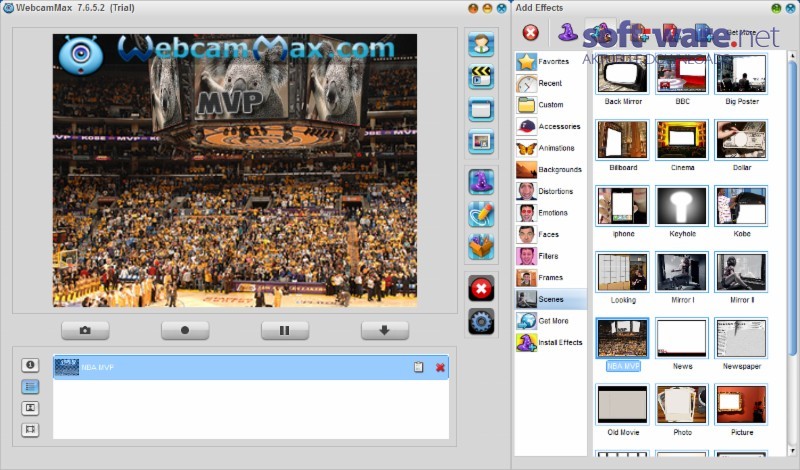Image resolution: width=800 pixels, height=470 pixels.
Task: Select the NBA MVP row in effect list
Action: point(251,367)
